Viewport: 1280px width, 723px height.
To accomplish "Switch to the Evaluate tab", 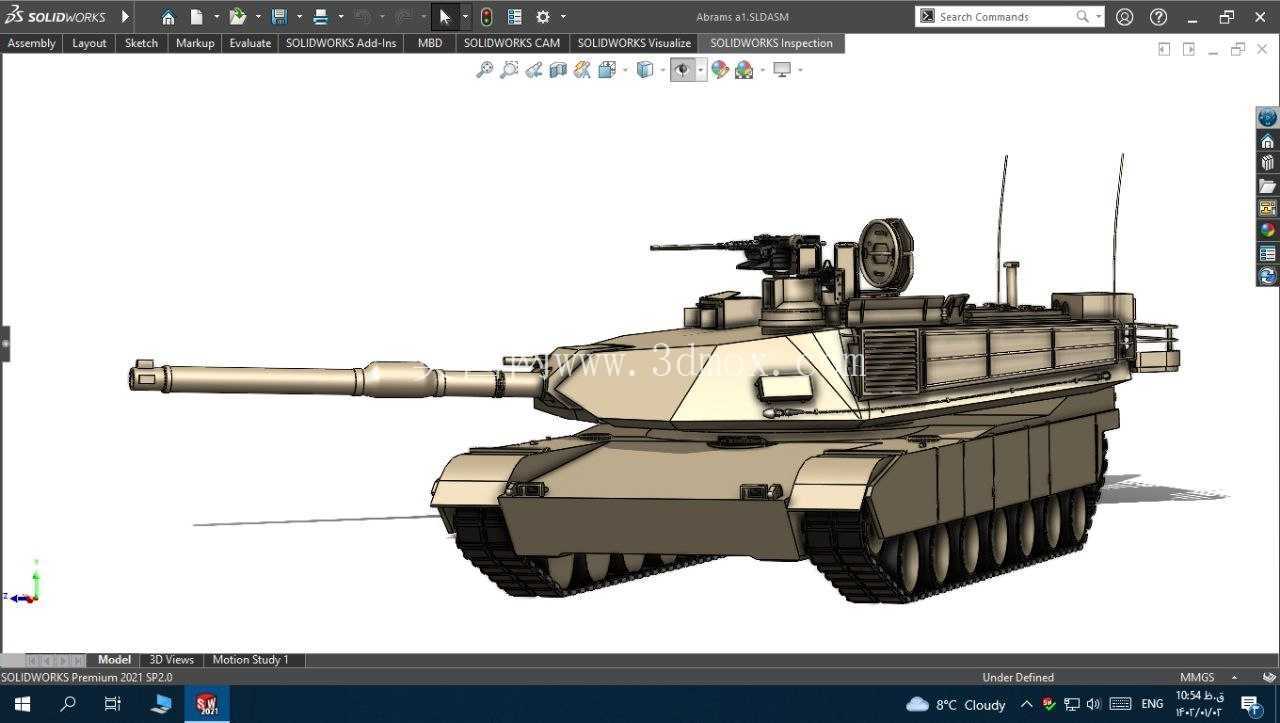I will click(250, 43).
